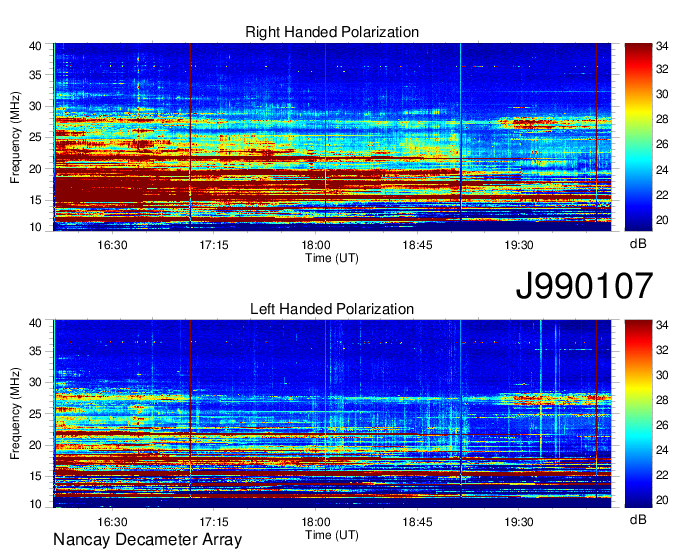Click the 'Left Handed Polarization' title
Screen dimensions: 680x552
click(332, 309)
